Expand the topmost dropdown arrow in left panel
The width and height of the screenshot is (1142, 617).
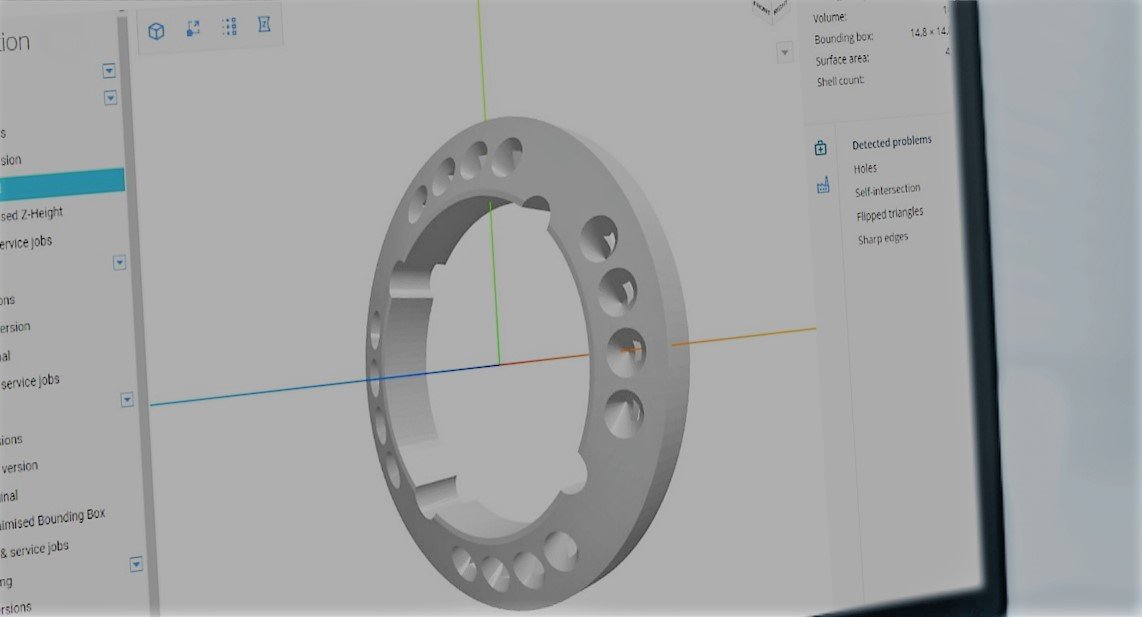[x=109, y=71]
